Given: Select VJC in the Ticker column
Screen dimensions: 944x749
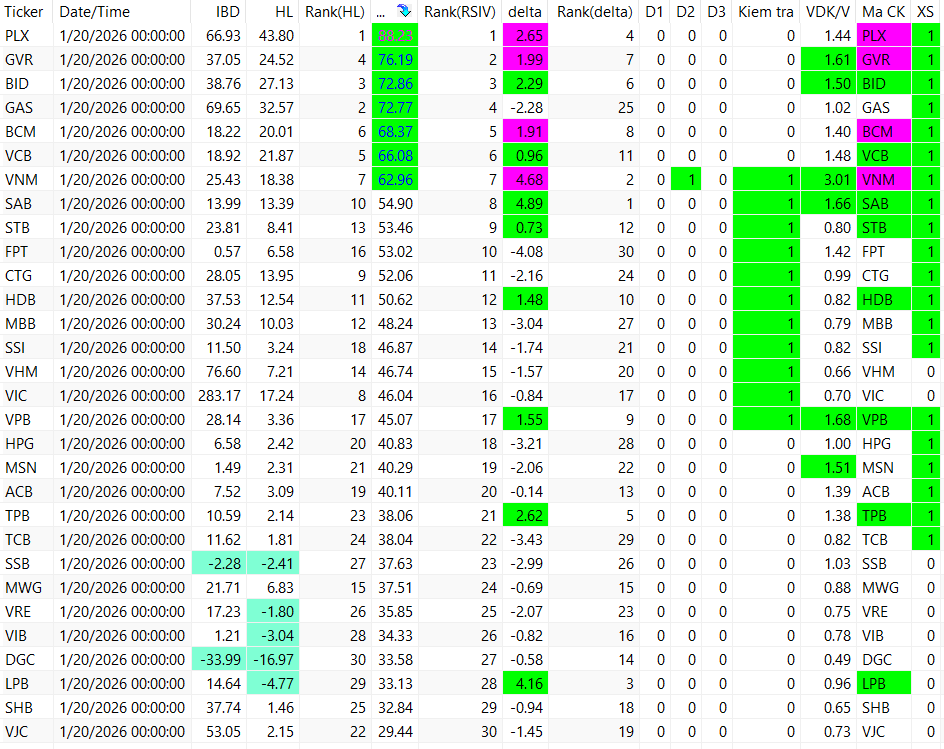Looking at the screenshot, I should point(16,732).
